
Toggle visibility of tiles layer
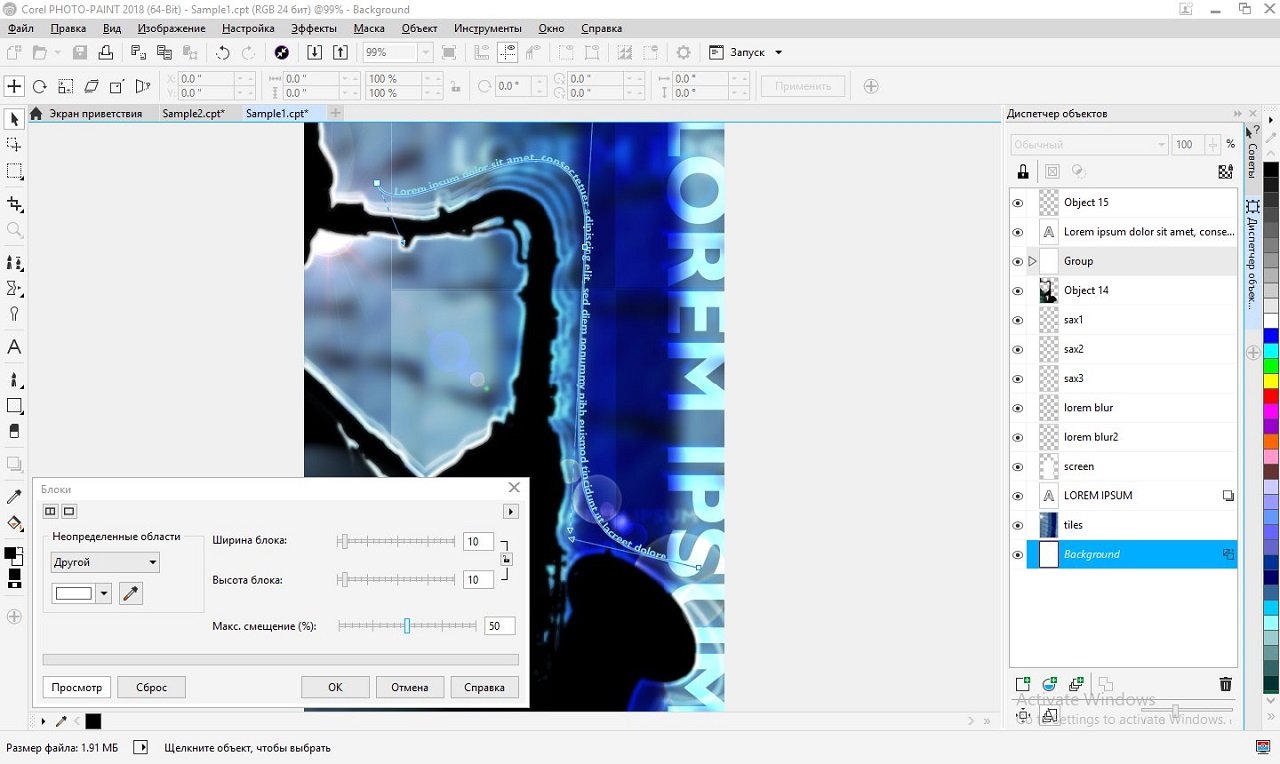coord(1018,526)
